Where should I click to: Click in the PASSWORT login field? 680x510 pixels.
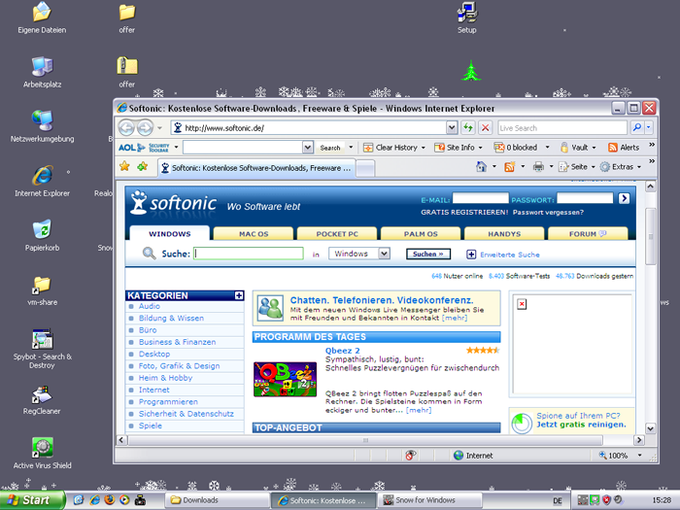tap(585, 199)
